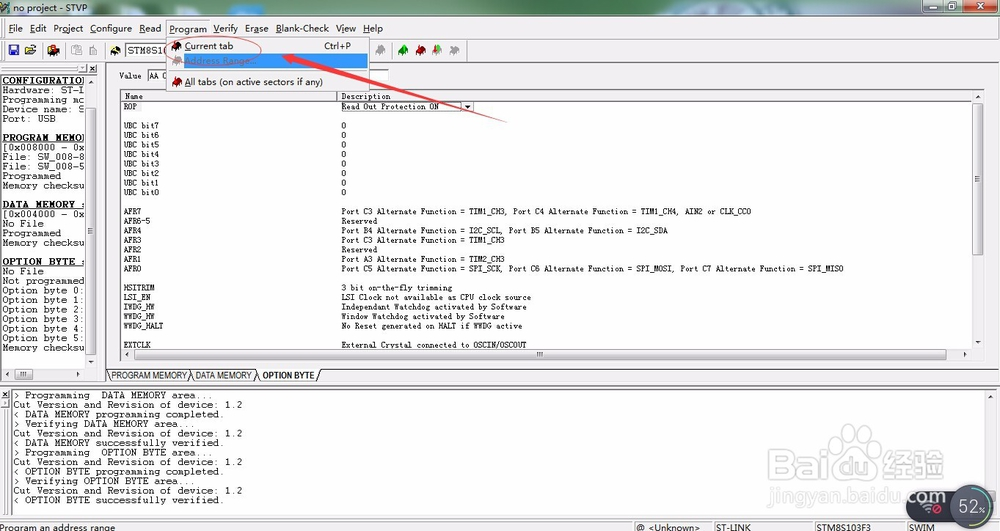1000x531 pixels.
Task: Click the OPTION BYTE heading in left panel
Action: [43, 262]
